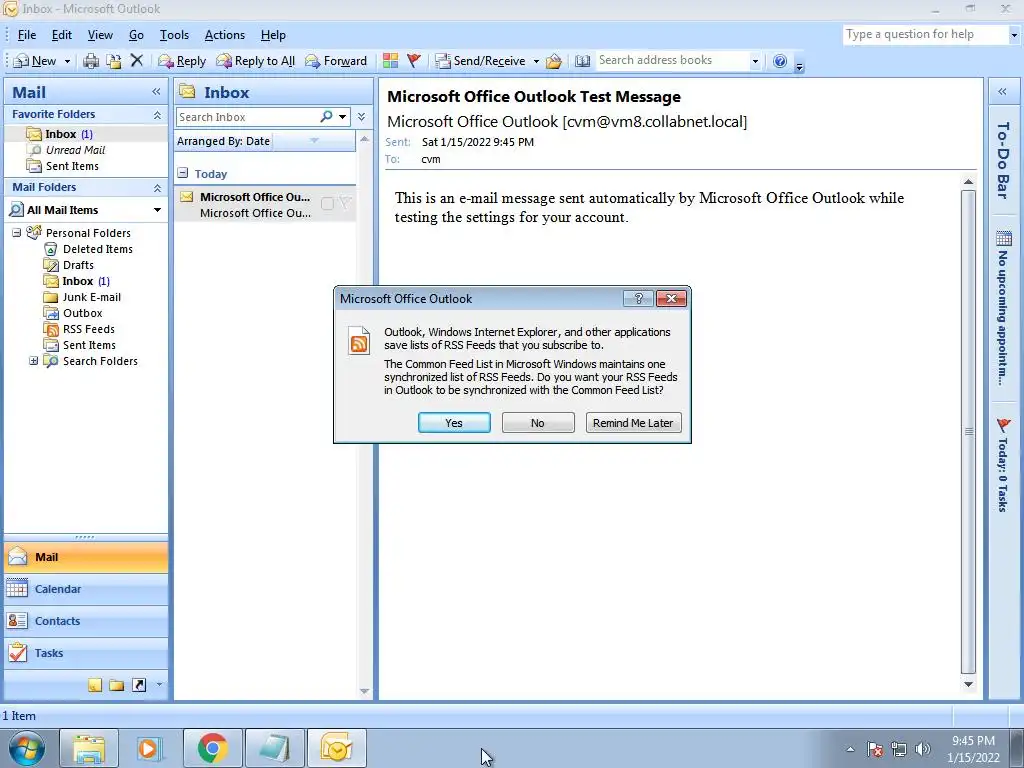
Task: Open Windows Explorer from the taskbar
Action: [x=89, y=748]
